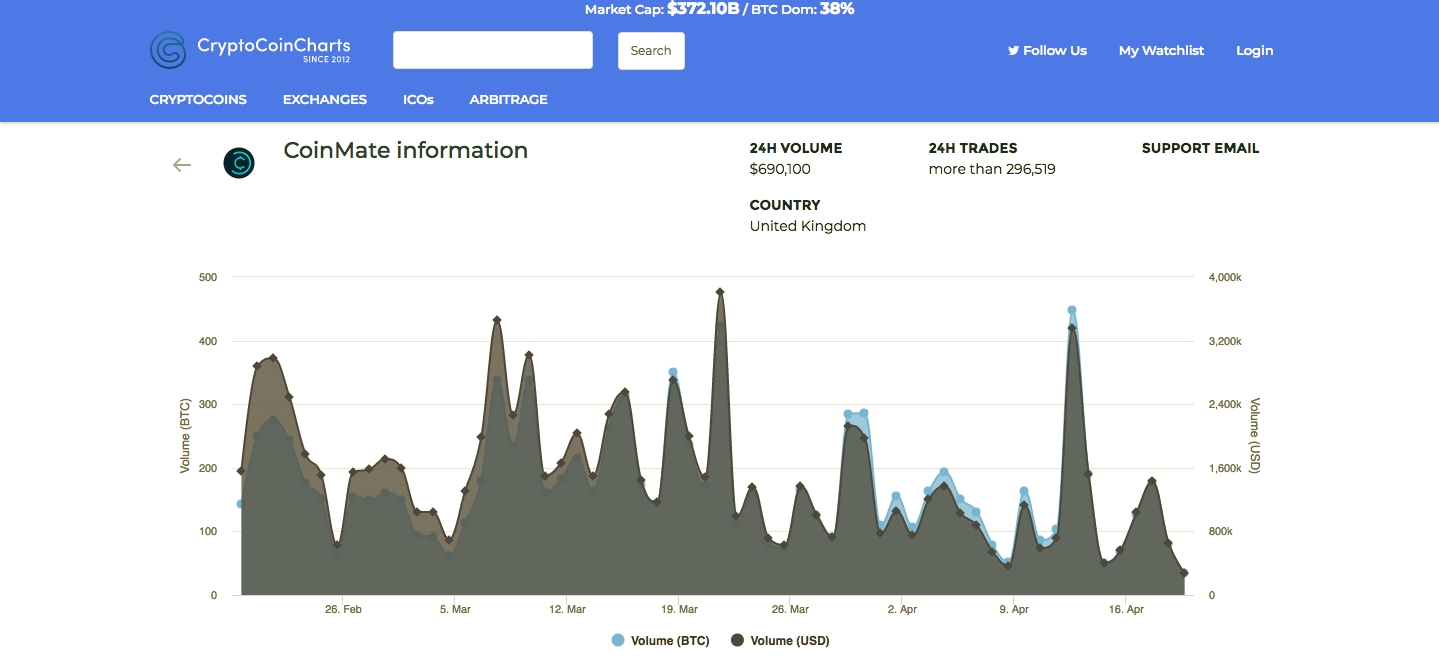
Task: Toggle the Volume (BTC) legend series
Action: click(661, 641)
